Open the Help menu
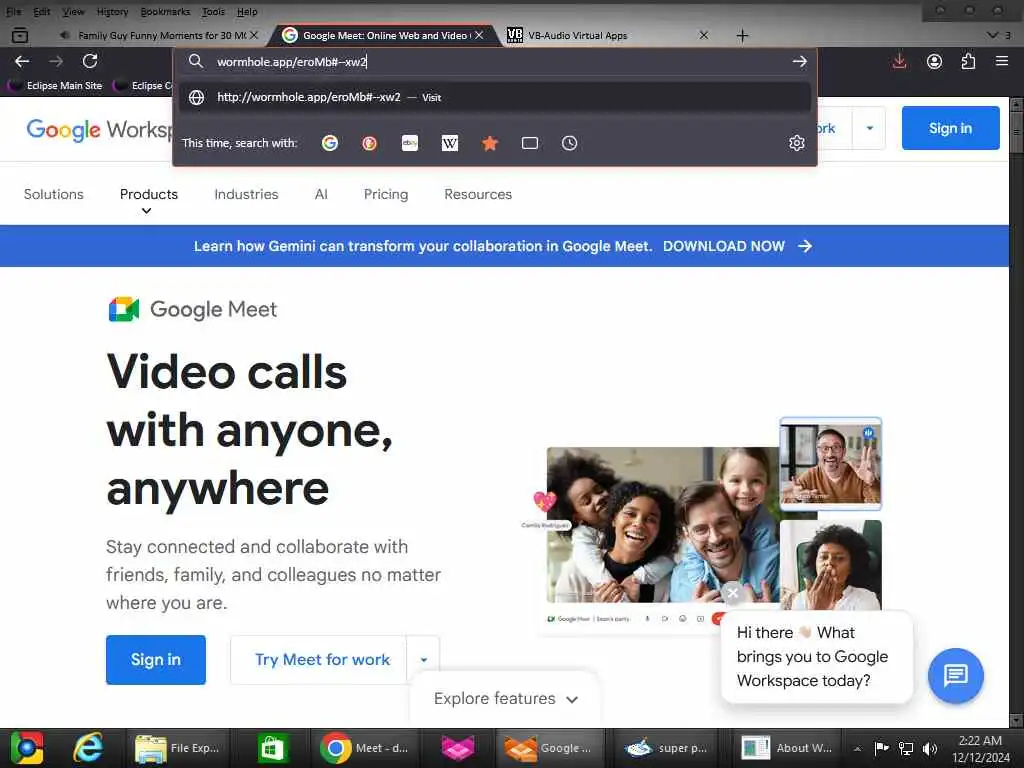This screenshot has width=1024, height=768. (x=247, y=12)
